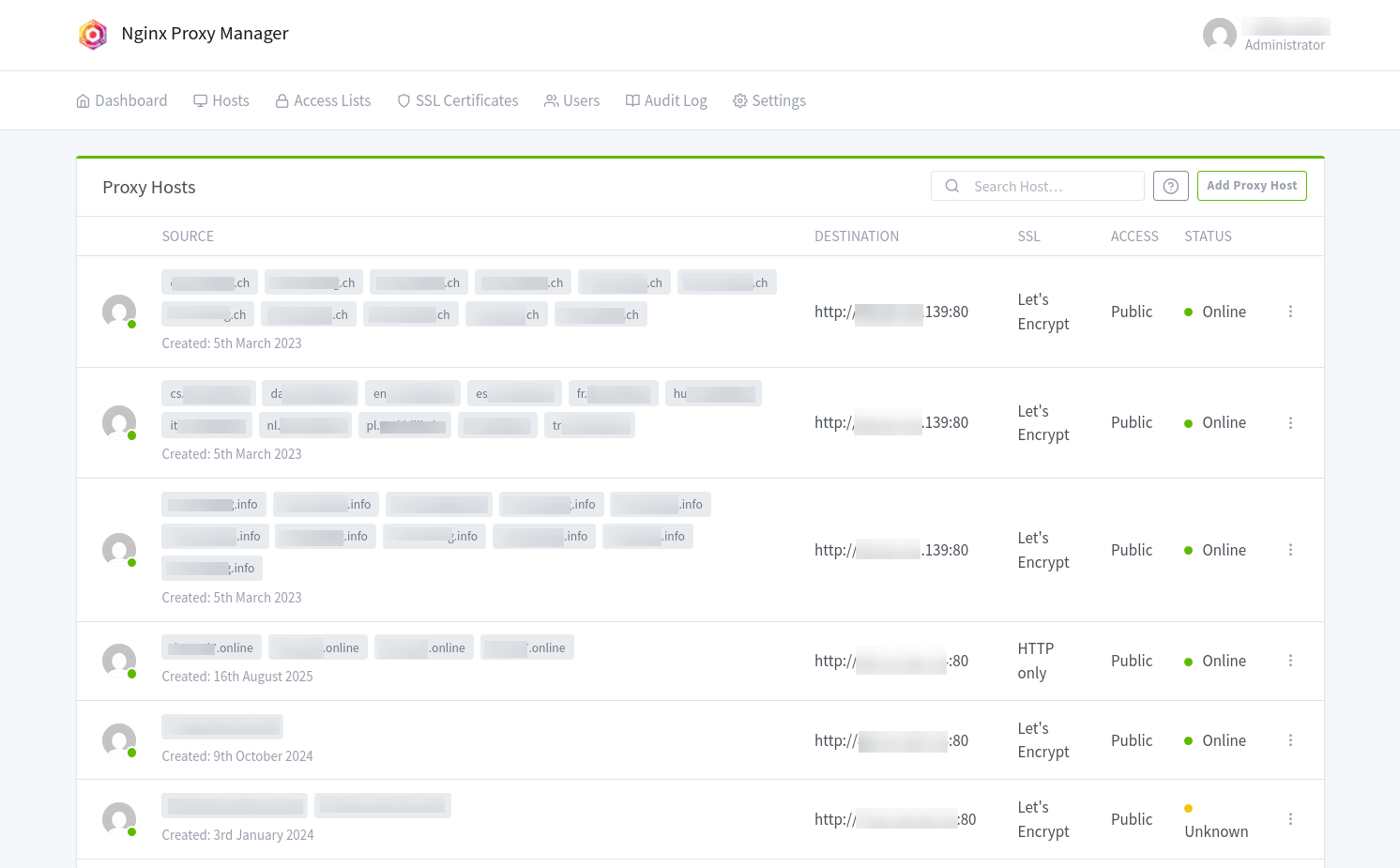The width and height of the screenshot is (1400, 868).
Task: Open the Access Lists page
Action: pos(323,100)
